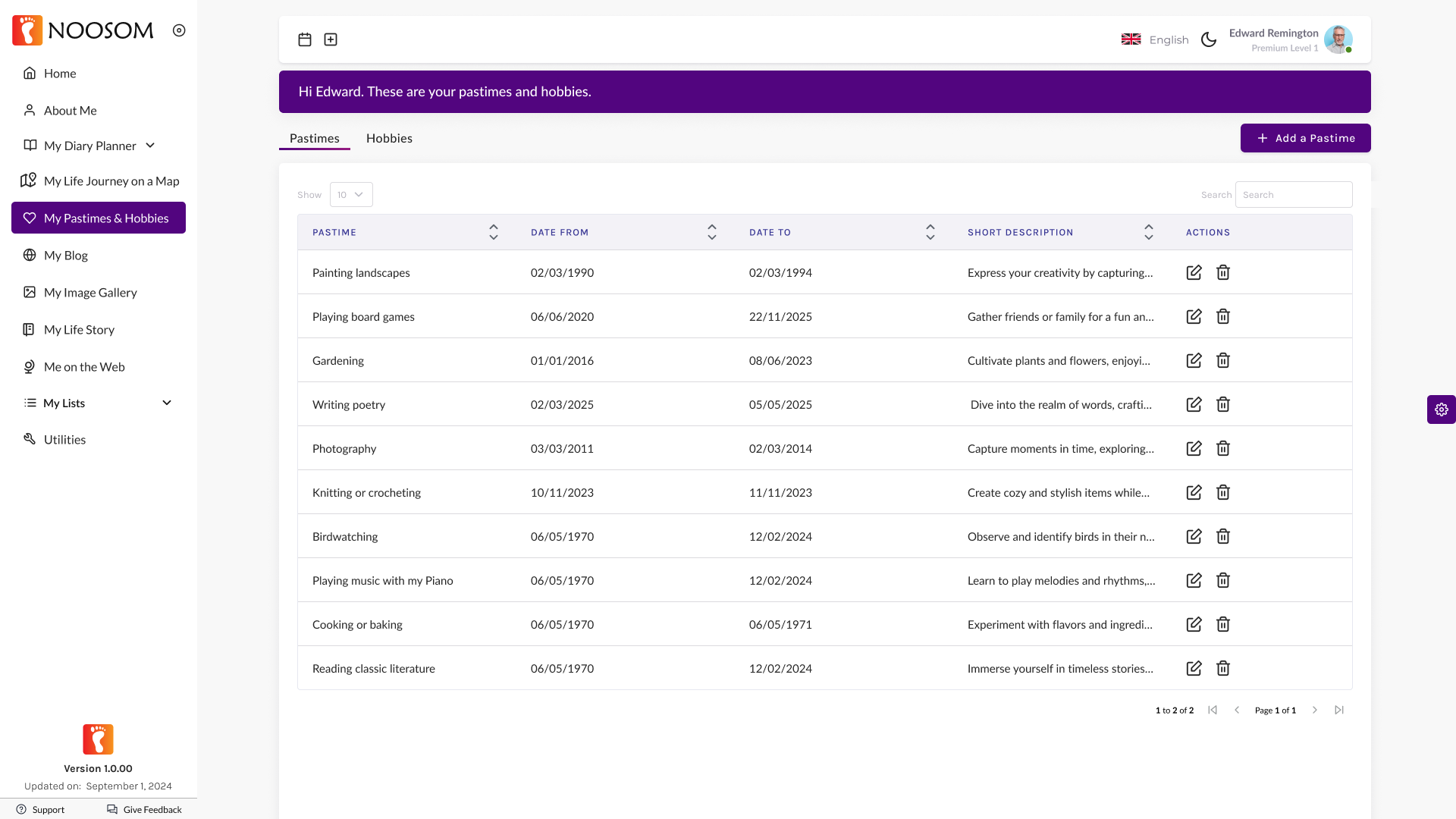
Task: Click the plus-square add icon in top toolbar
Action: click(x=331, y=39)
